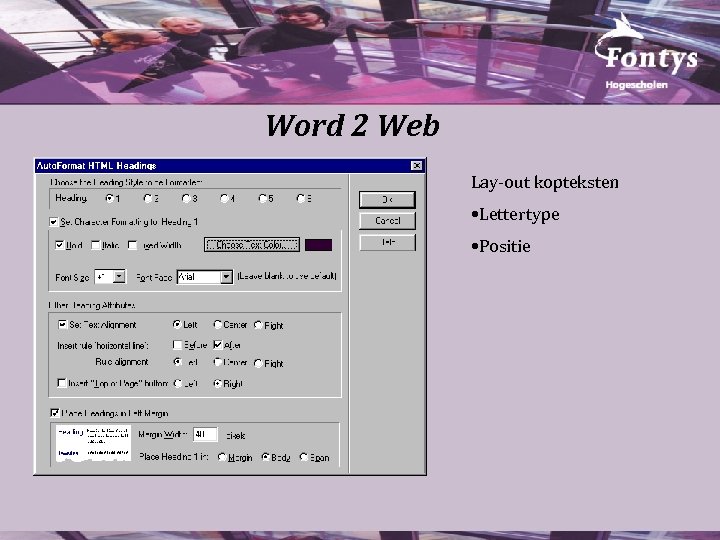Image resolution: width=720 pixels, height=540 pixels.
Task: Select Left rule alignment radio
Action: tap(178, 362)
